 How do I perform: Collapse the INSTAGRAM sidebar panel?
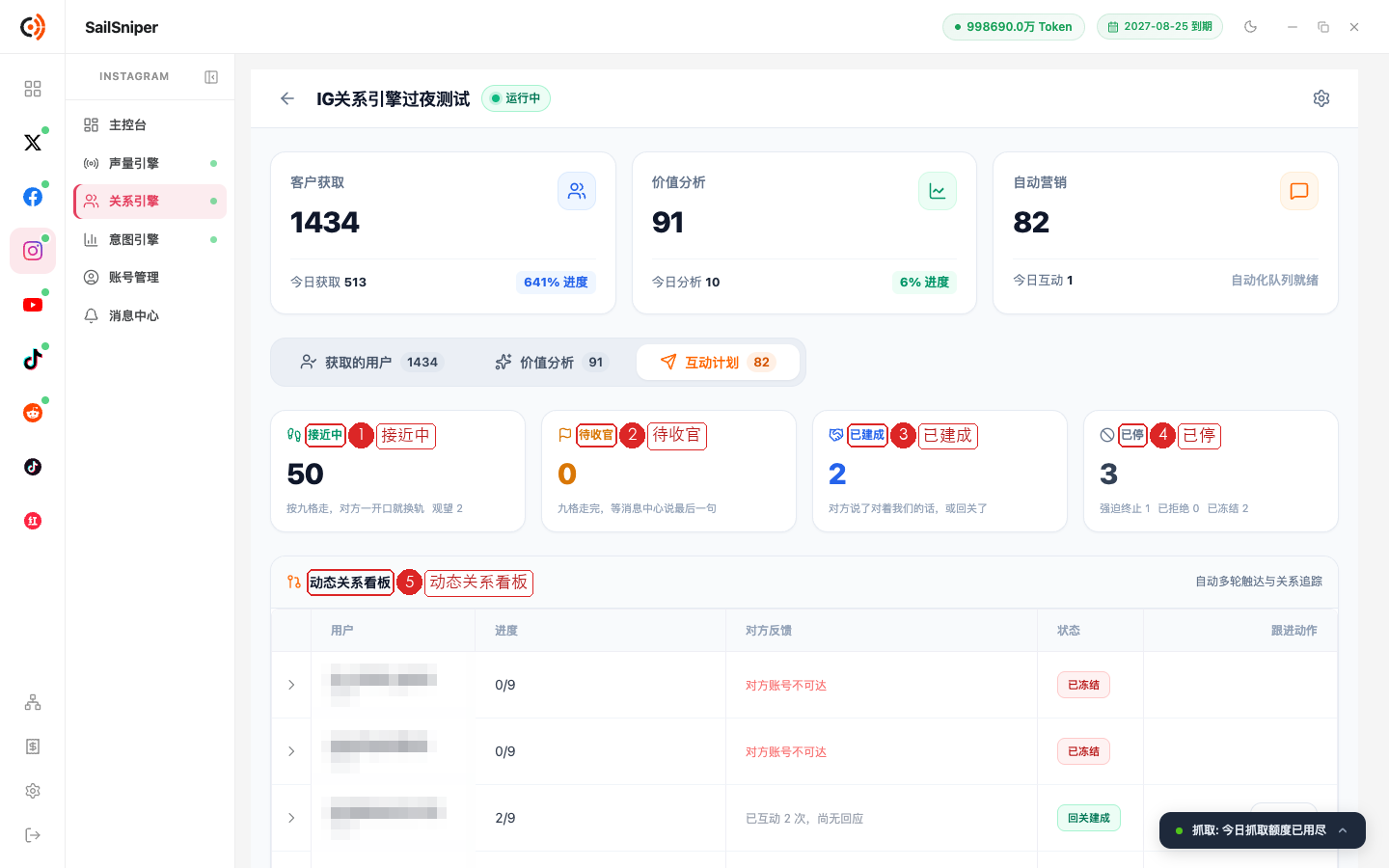pyautogui.click(x=211, y=77)
